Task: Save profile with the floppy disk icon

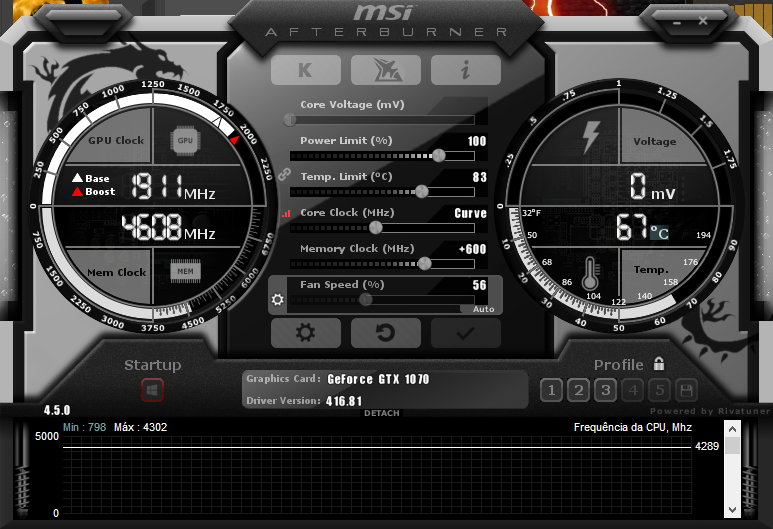Action: 686,391
